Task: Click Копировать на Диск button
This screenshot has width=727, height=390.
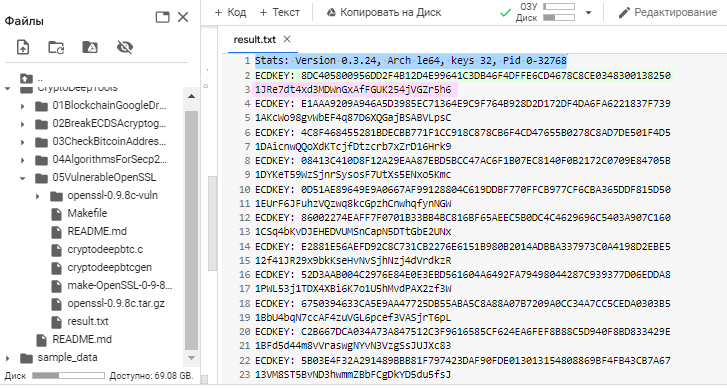Action: click(x=384, y=13)
